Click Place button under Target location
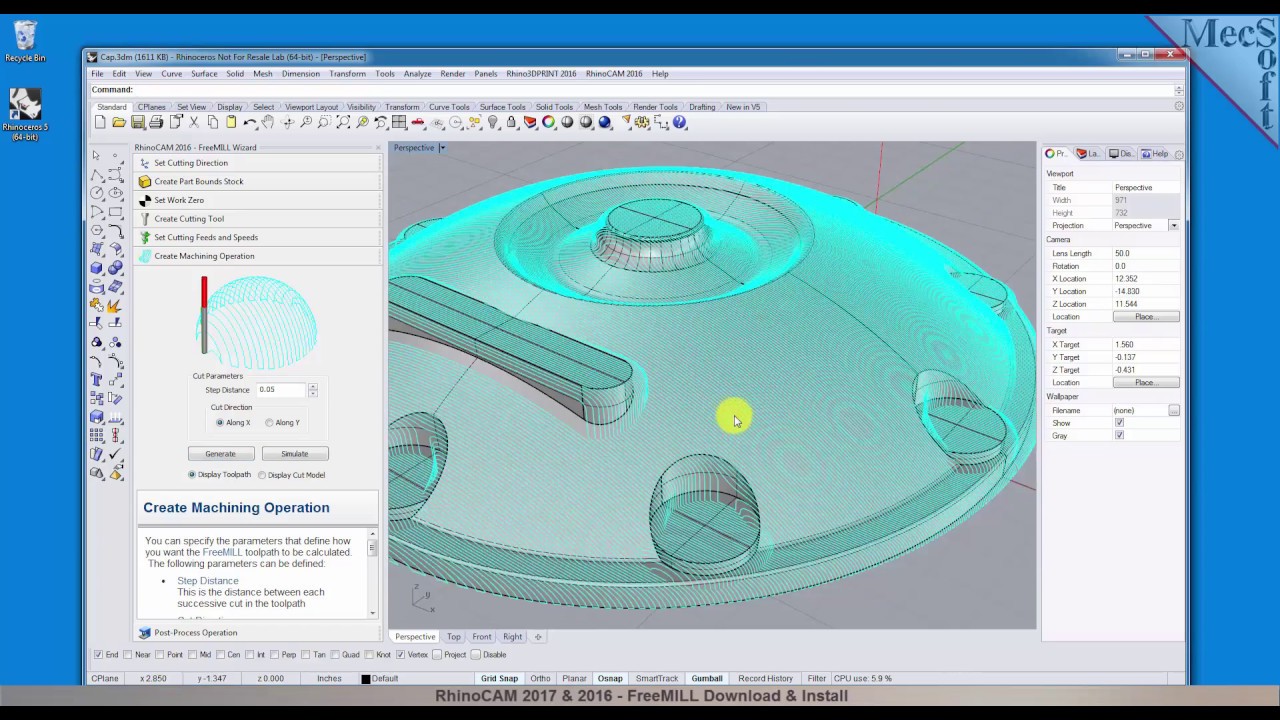Image resolution: width=1280 pixels, height=720 pixels. 1145,383
